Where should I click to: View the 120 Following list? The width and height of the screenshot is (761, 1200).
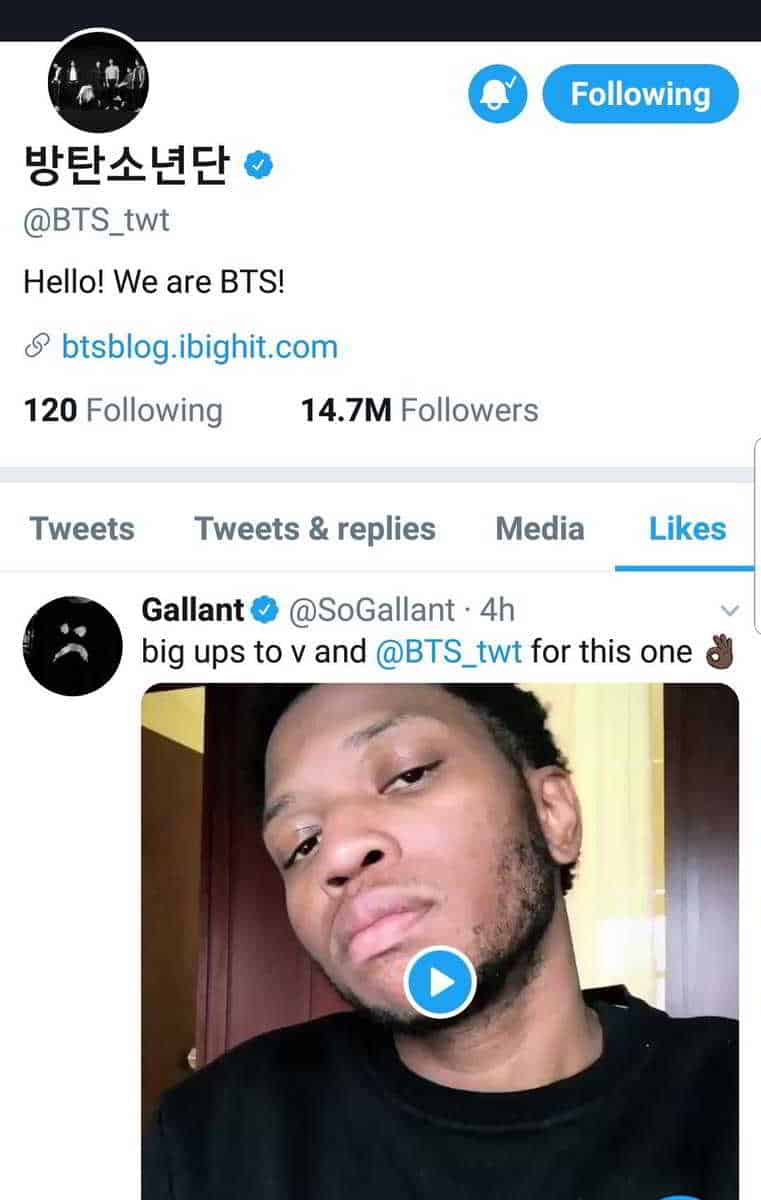coord(122,410)
